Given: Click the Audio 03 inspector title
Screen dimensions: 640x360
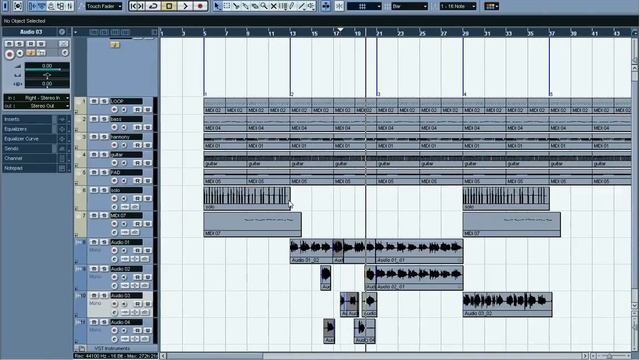Looking at the screenshot, I should pos(31,32).
